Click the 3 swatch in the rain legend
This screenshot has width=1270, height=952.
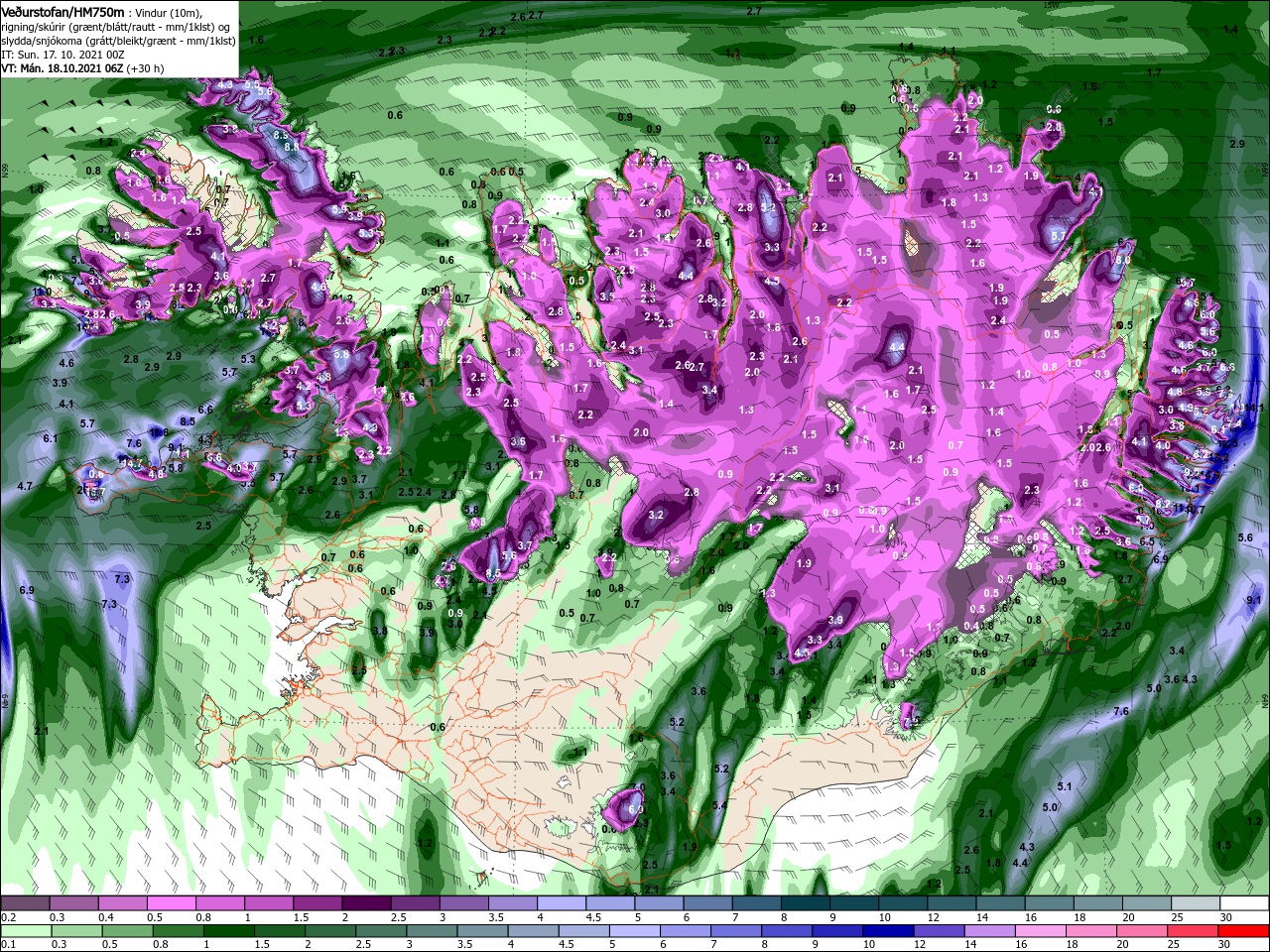tap(432, 931)
